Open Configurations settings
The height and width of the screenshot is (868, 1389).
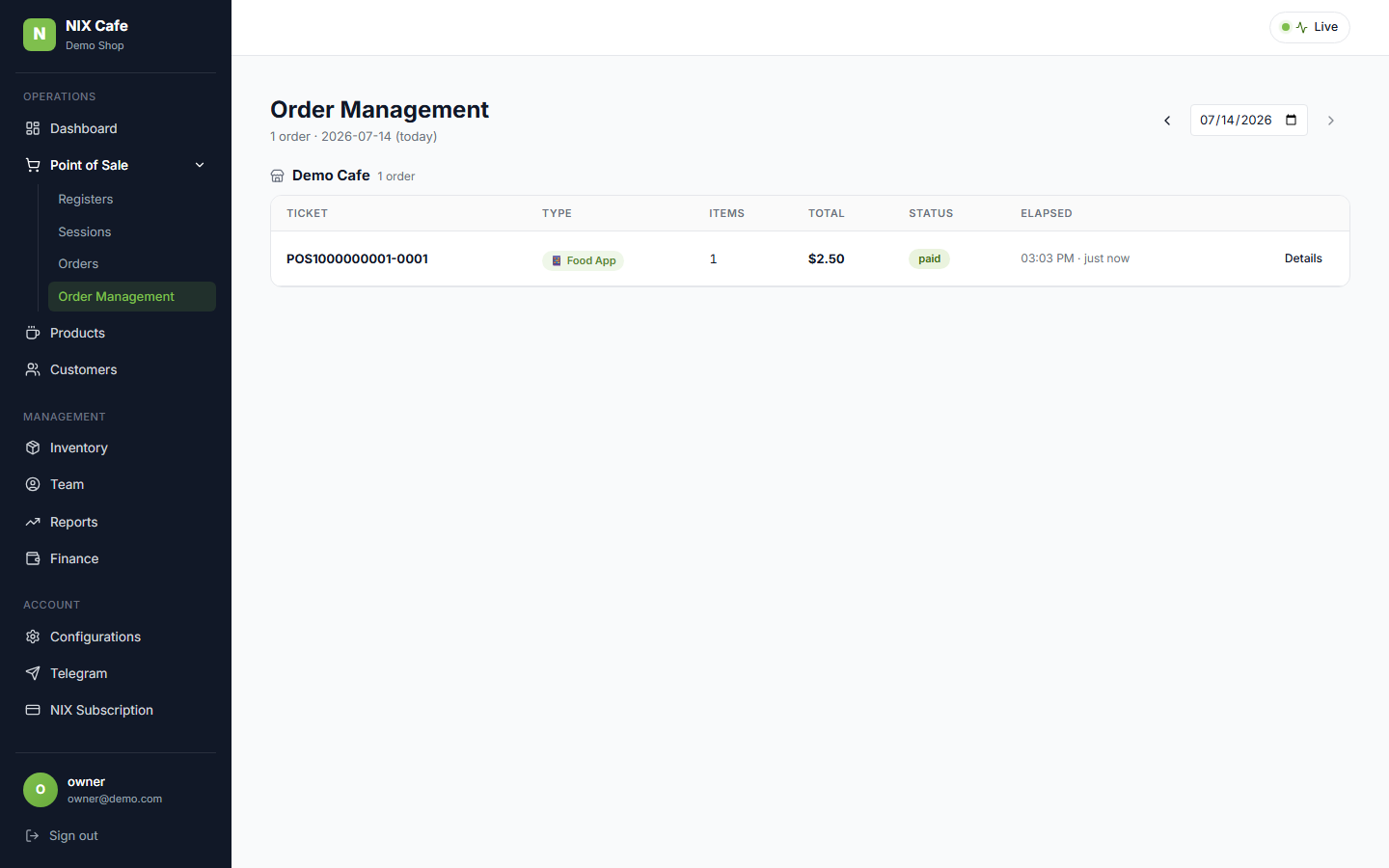click(116, 637)
